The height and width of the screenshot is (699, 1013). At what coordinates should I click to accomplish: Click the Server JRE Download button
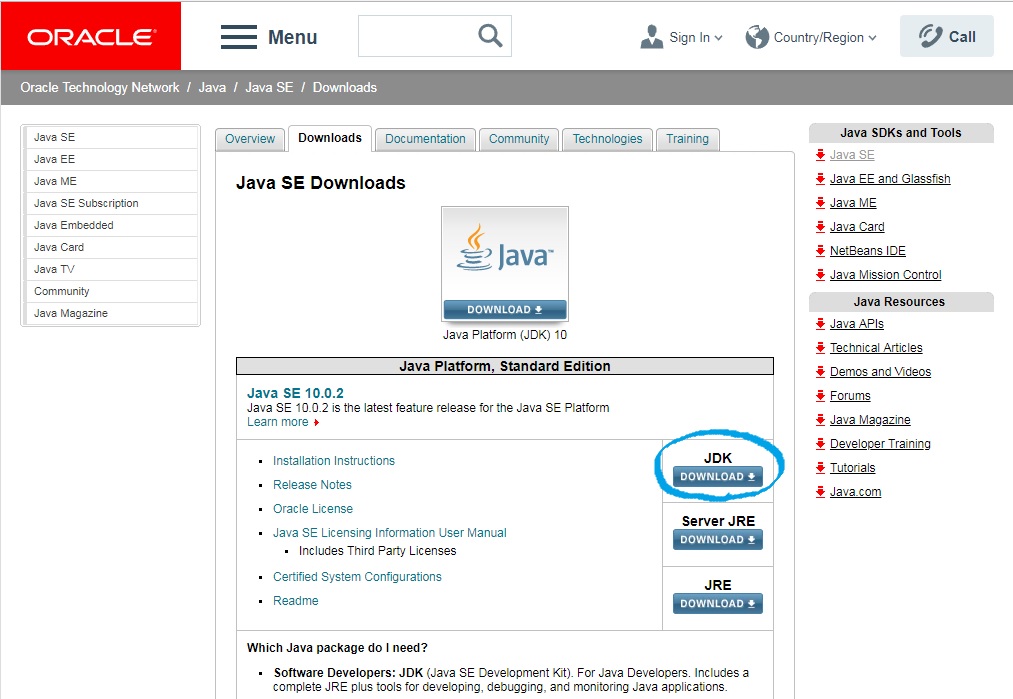click(x=718, y=539)
